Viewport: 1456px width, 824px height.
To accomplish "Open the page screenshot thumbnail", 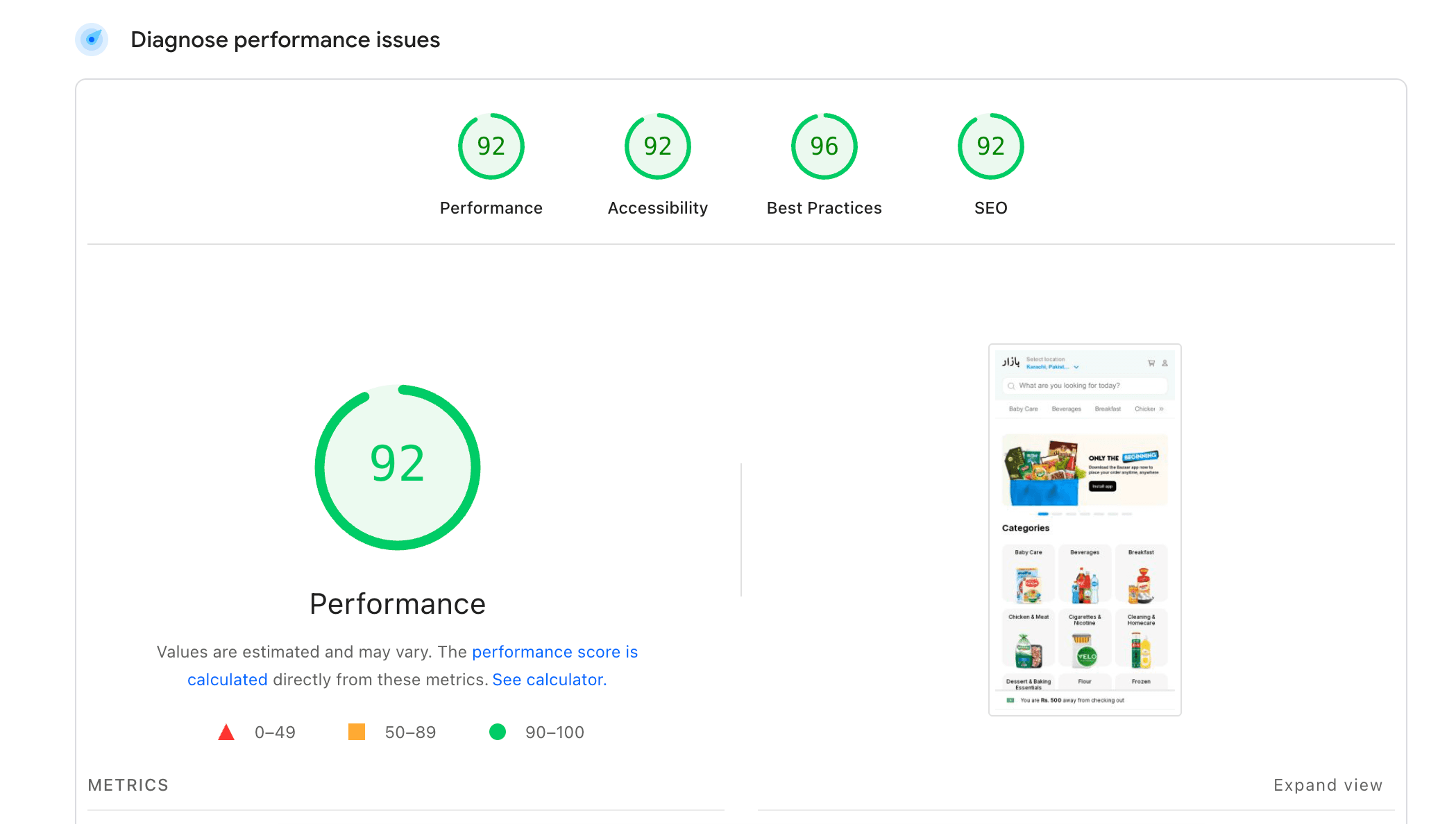I will 1085,530.
